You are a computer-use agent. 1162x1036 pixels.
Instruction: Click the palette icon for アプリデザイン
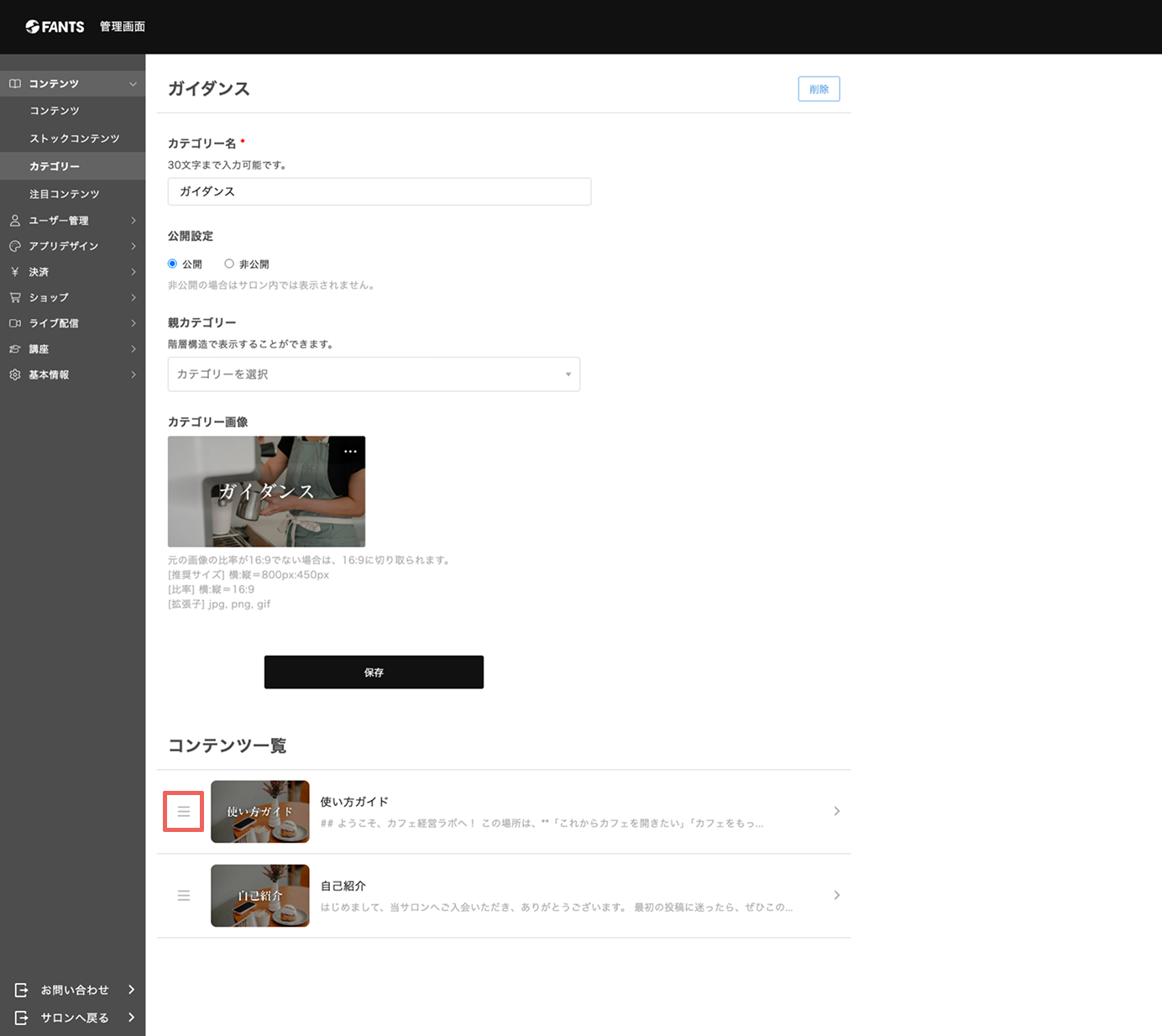point(15,246)
